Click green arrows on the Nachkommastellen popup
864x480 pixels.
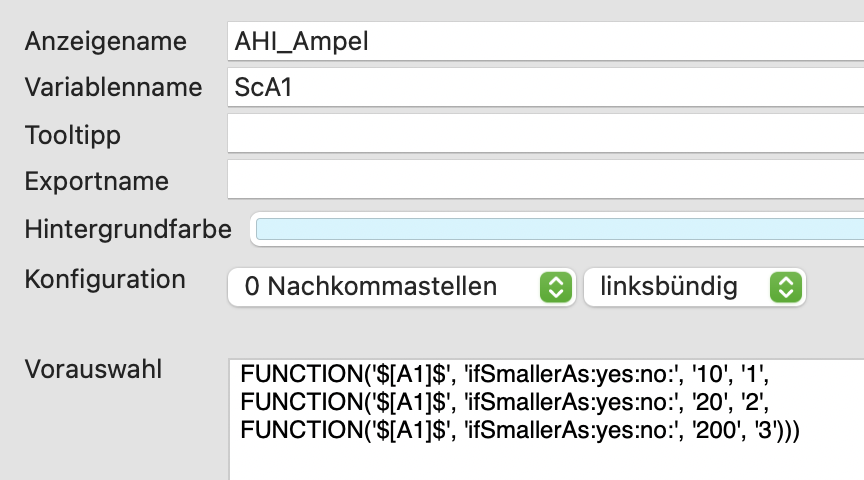[555, 287]
